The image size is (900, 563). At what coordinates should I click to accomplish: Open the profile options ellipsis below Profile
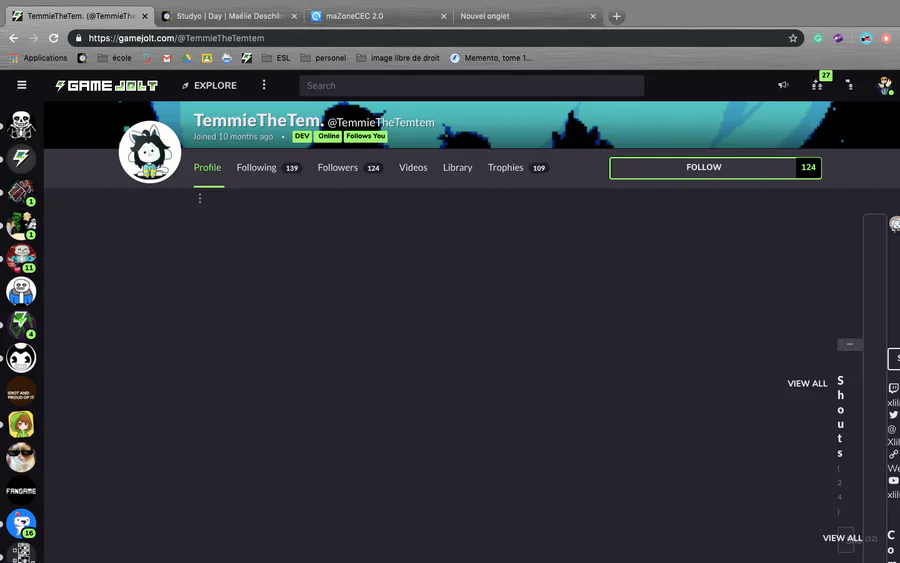tap(200, 199)
